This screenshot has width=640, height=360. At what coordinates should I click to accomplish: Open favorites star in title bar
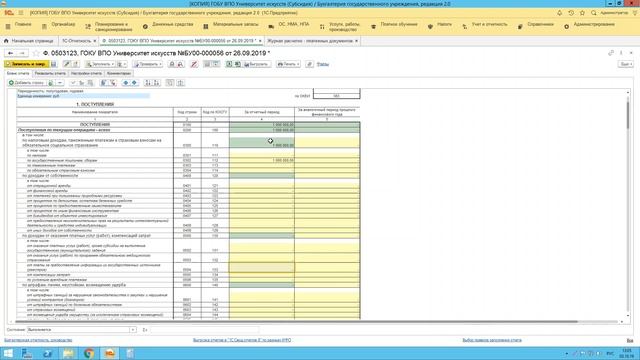tap(582, 13)
